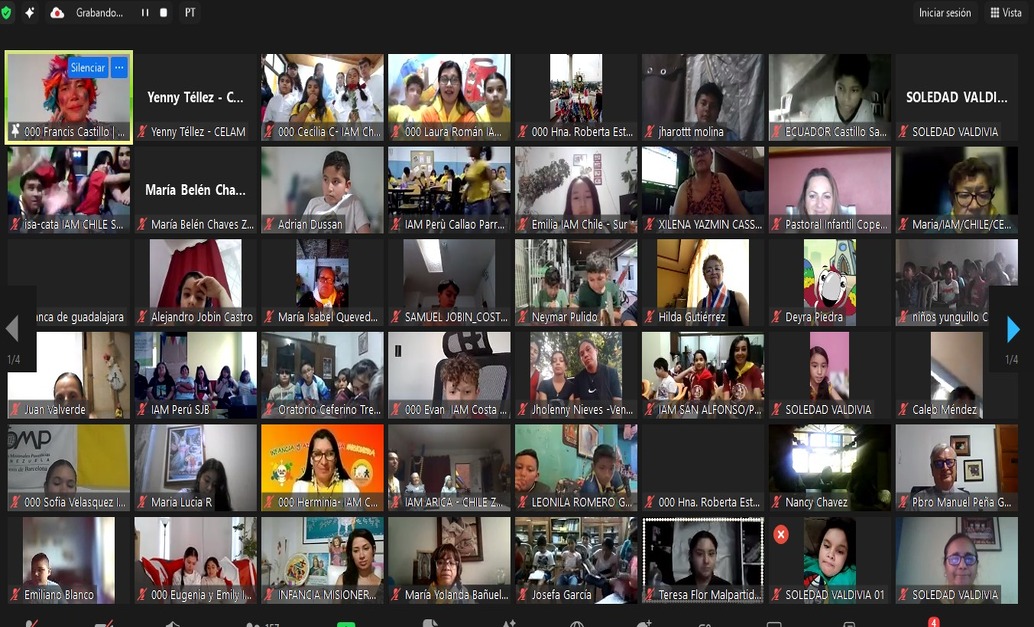Open the Vista layout dropdown
Screen dimensions: 1034x627
(x=1006, y=13)
